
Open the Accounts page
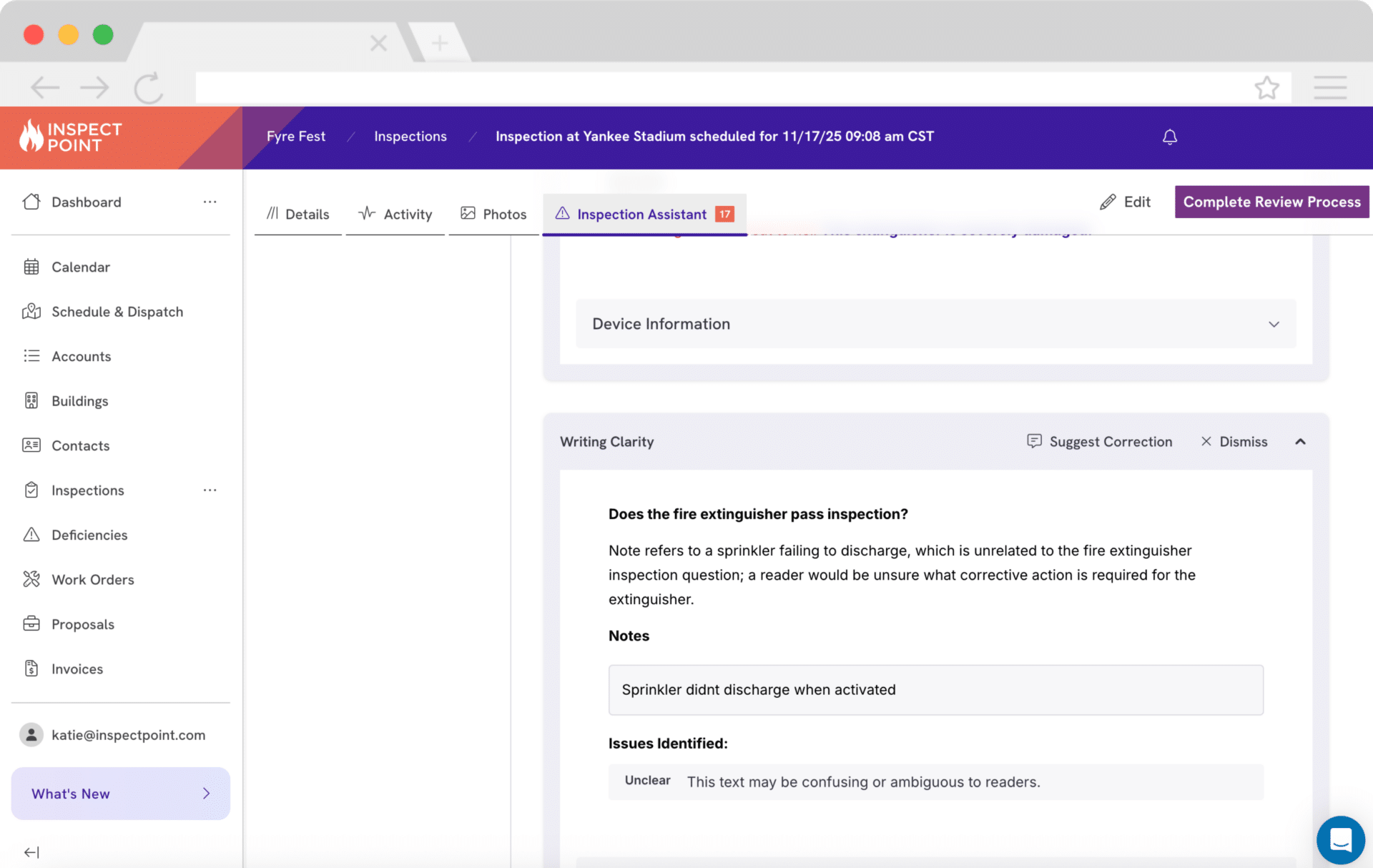click(82, 356)
